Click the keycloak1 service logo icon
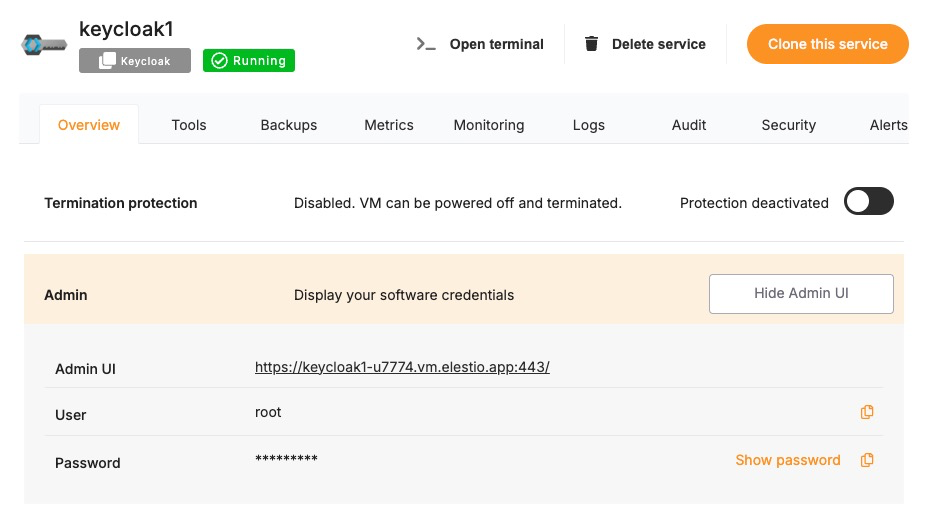Viewport: 925px width, 515px height. [x=43, y=45]
